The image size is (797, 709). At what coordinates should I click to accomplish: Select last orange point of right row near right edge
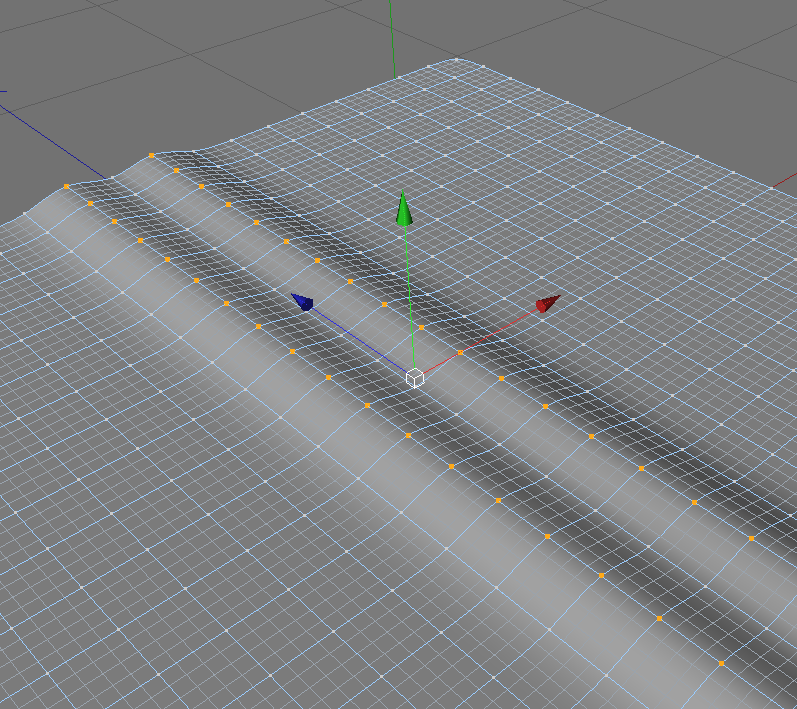coord(751,538)
